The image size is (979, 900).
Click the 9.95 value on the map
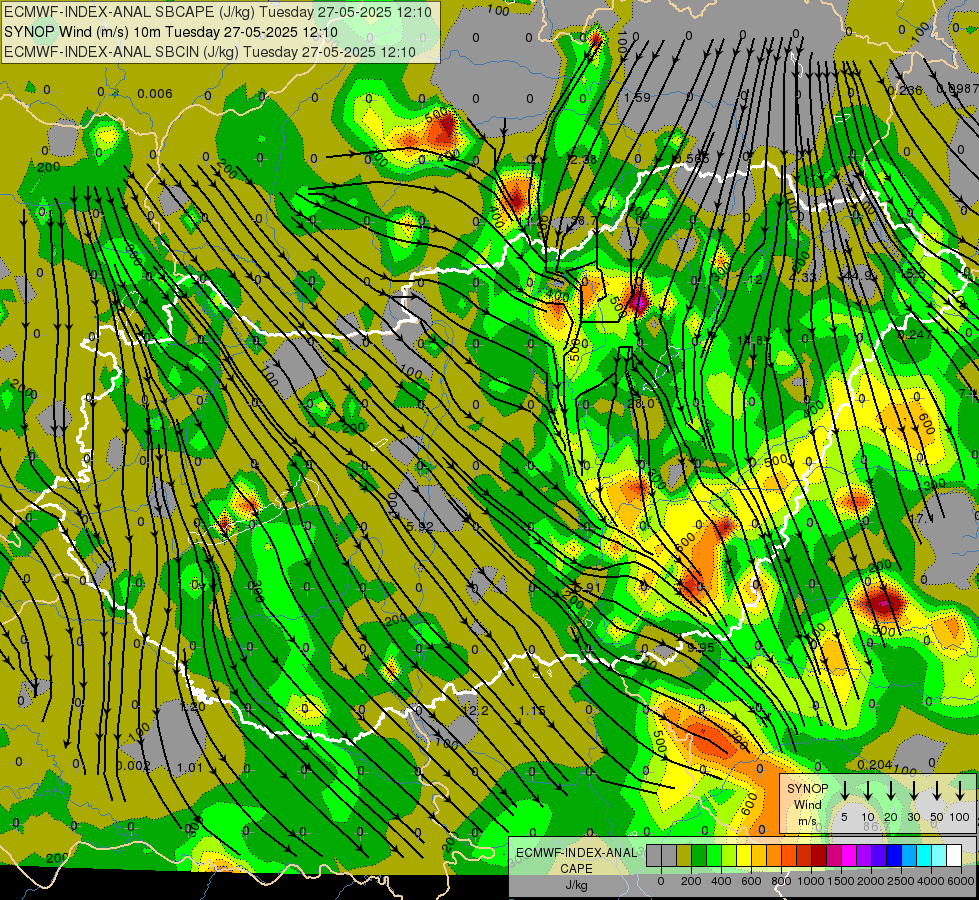[x=701, y=648]
